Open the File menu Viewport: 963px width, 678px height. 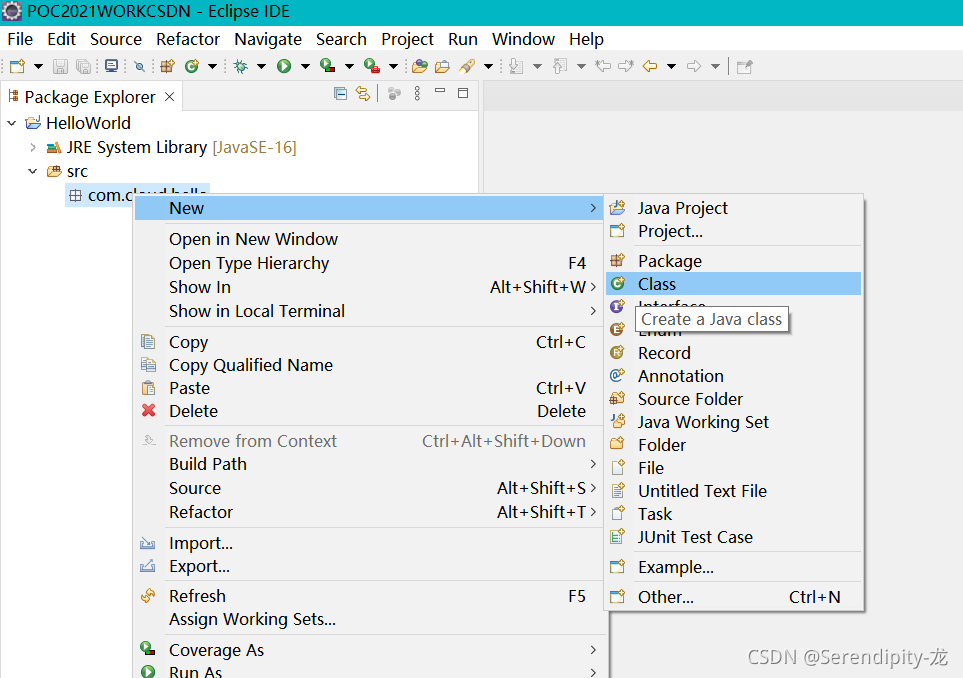(20, 39)
